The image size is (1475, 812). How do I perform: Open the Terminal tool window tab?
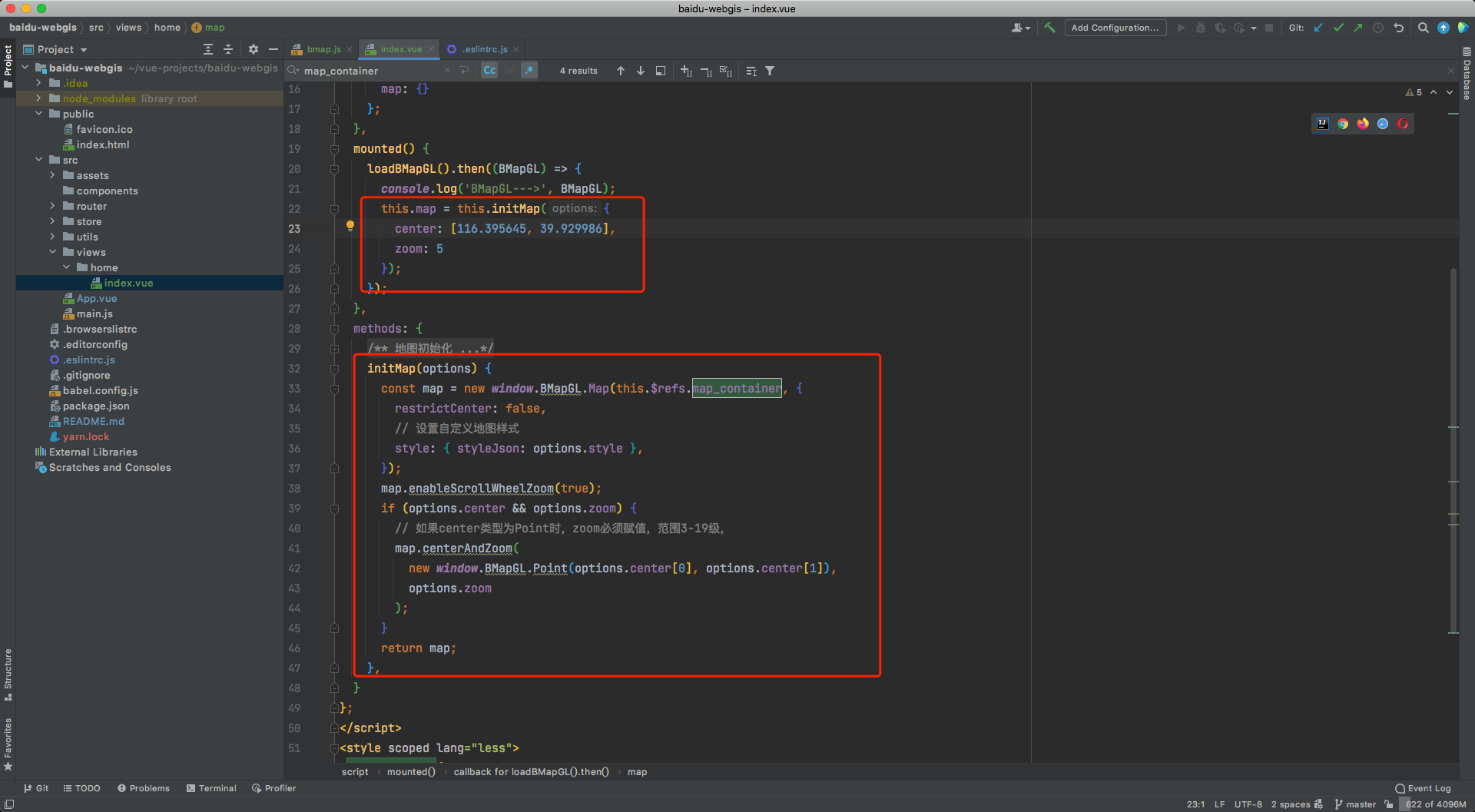211,788
